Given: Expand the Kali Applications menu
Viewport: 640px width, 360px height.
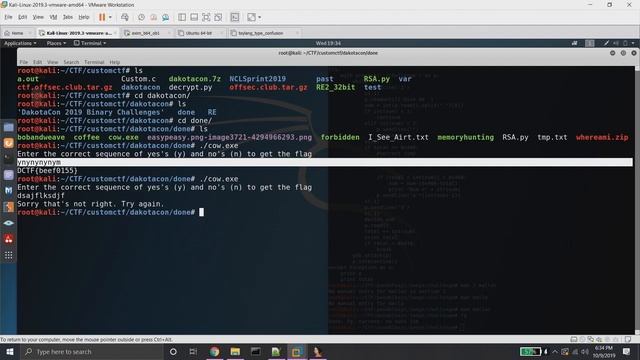Looking at the screenshot, I should coord(20,43).
